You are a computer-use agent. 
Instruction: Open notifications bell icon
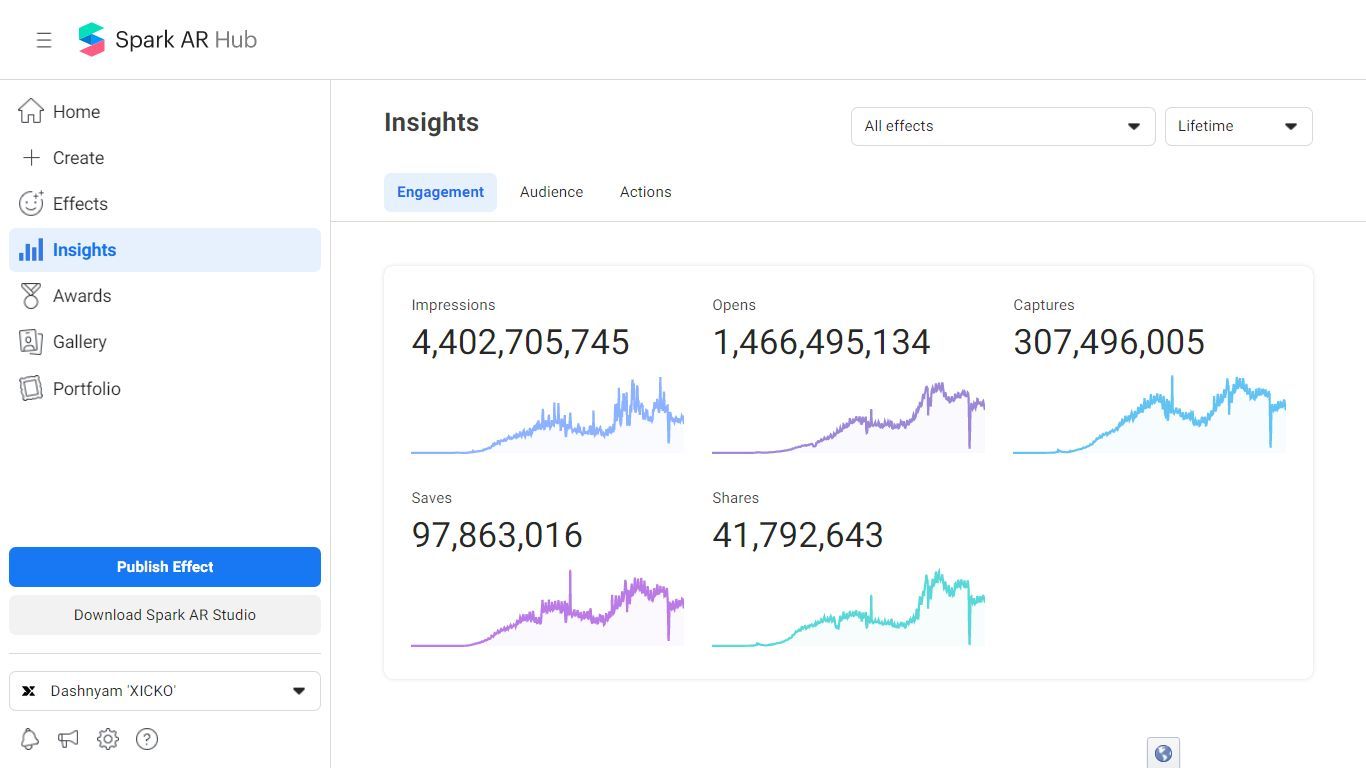pyautogui.click(x=30, y=739)
